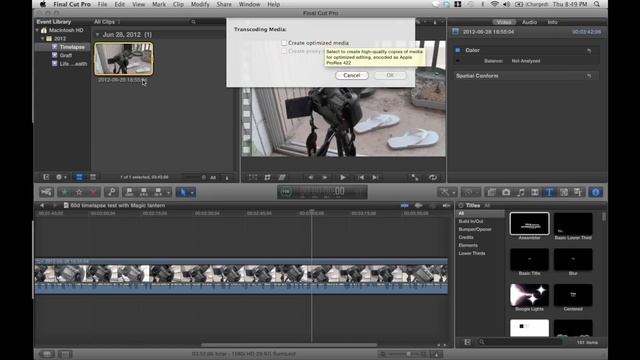Switch to the Info inspector tab

(x=552, y=22)
